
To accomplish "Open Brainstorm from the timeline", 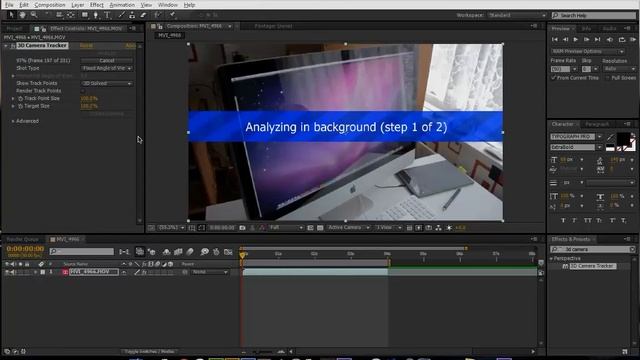I will [204, 252].
